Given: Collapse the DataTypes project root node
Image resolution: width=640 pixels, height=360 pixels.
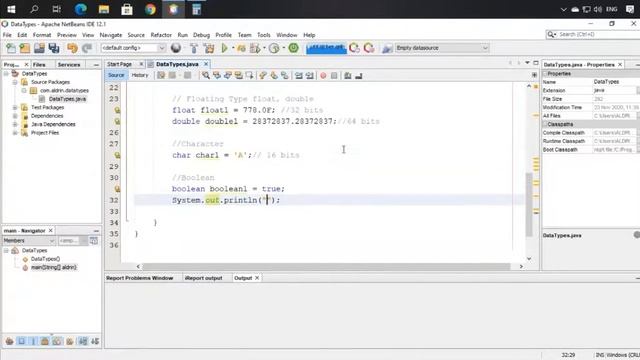Looking at the screenshot, I should pos(6,74).
